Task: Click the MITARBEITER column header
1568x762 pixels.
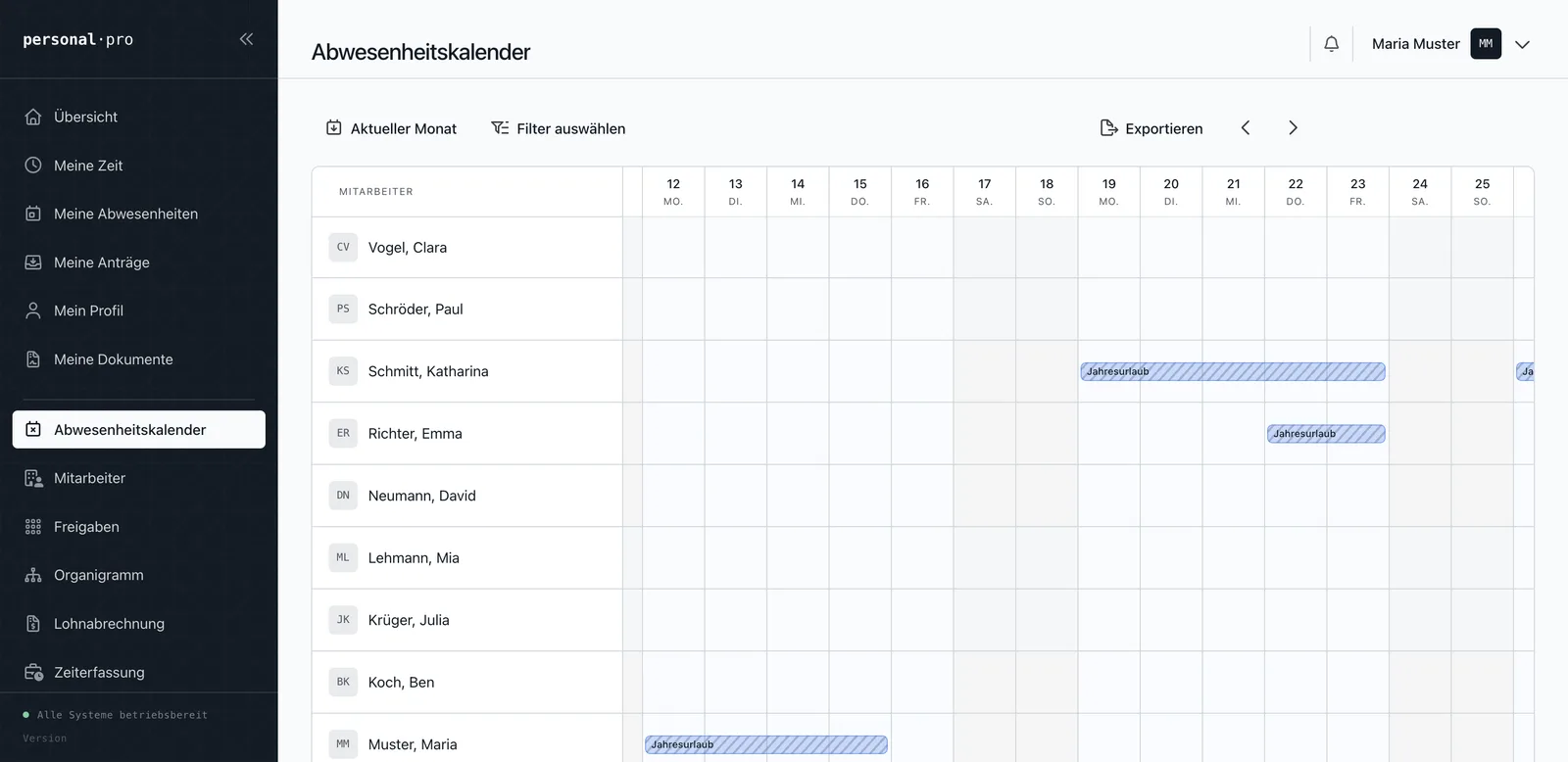Action: point(376,192)
